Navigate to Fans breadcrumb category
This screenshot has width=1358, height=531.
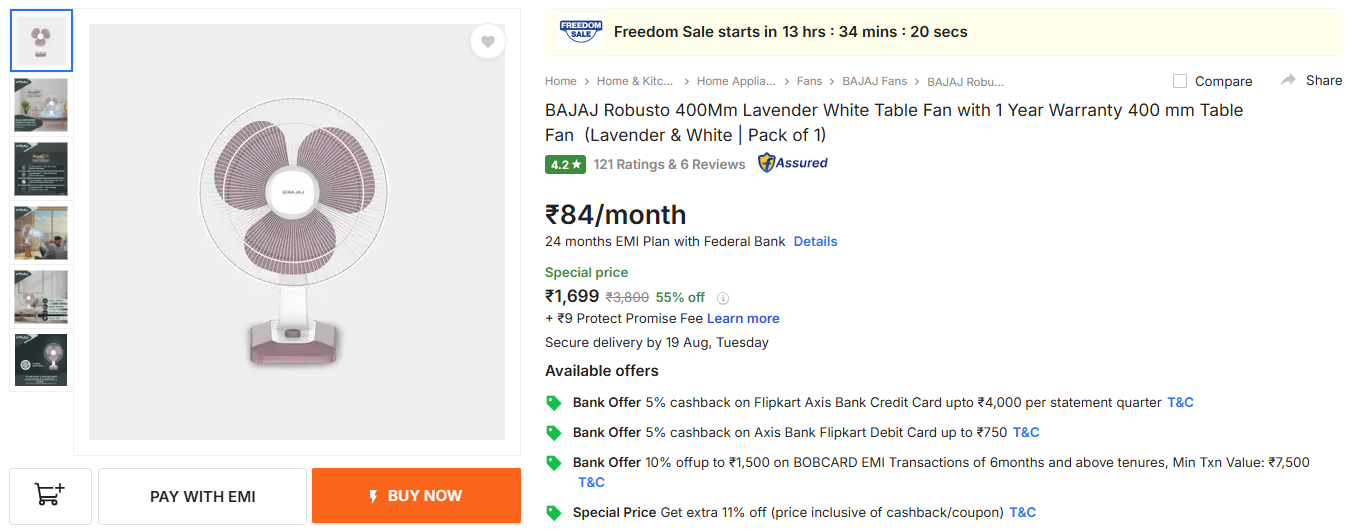click(809, 81)
